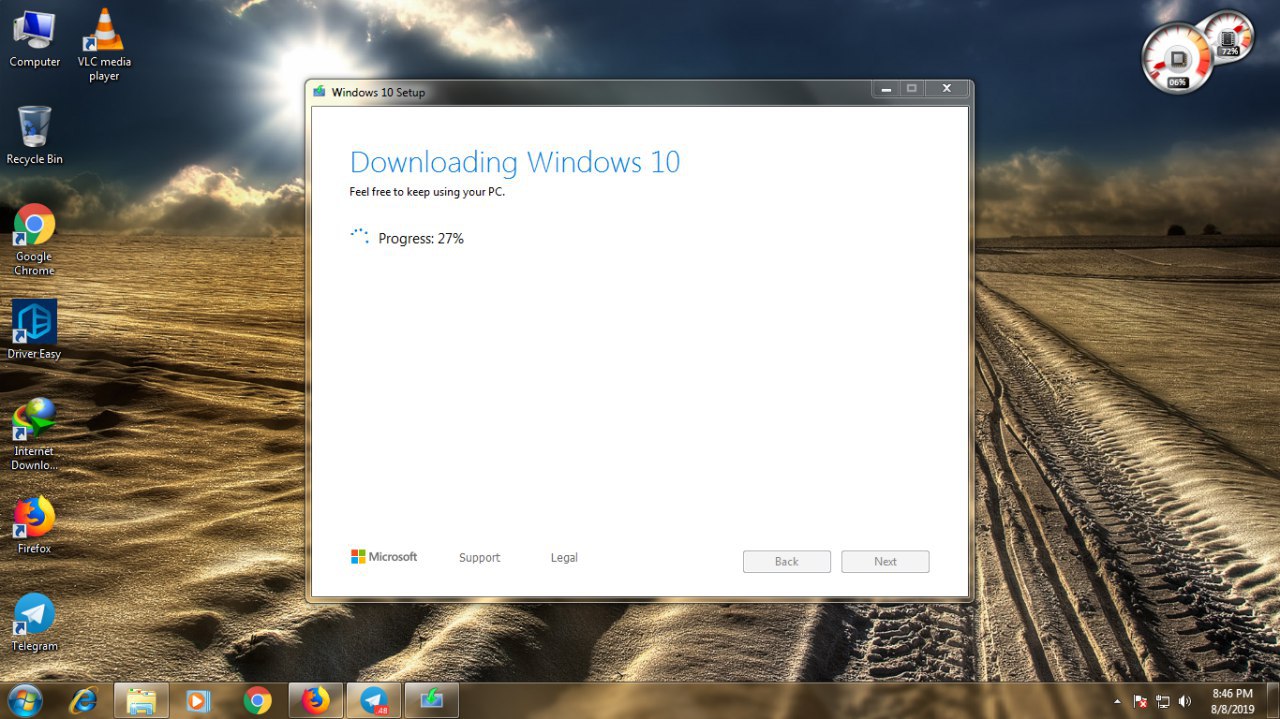Image resolution: width=1280 pixels, height=719 pixels.
Task: Open the media player taskbar icon
Action: [198, 700]
